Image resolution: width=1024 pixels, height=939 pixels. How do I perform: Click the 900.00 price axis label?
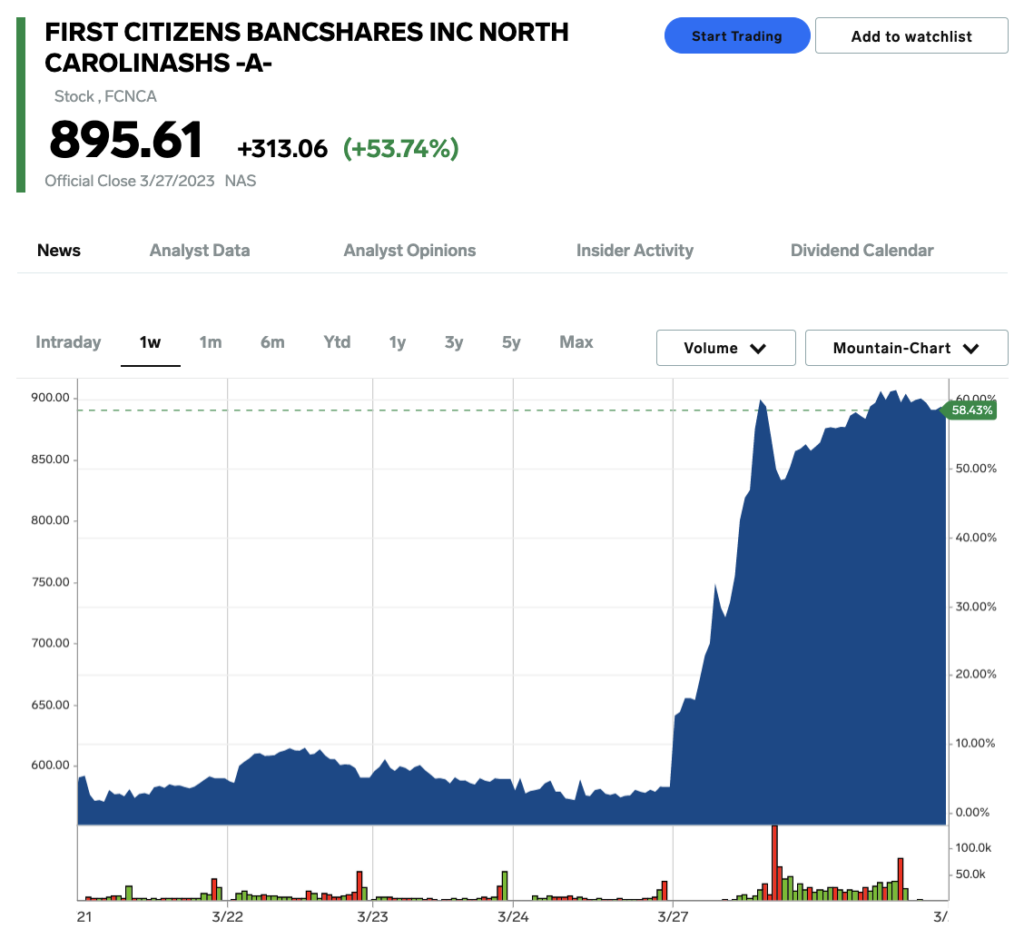tap(50, 398)
